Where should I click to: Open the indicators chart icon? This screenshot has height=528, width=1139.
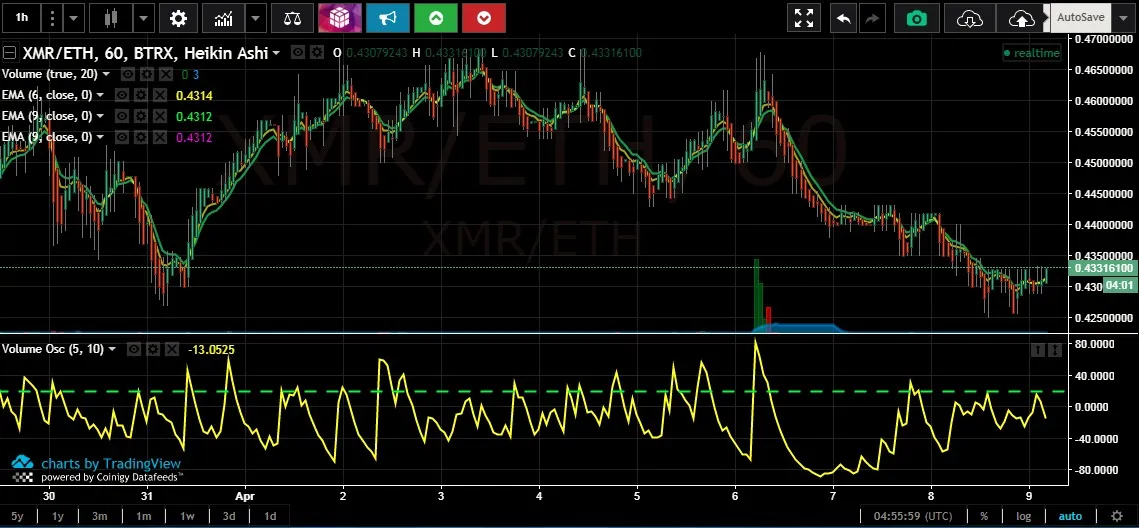tap(224, 18)
